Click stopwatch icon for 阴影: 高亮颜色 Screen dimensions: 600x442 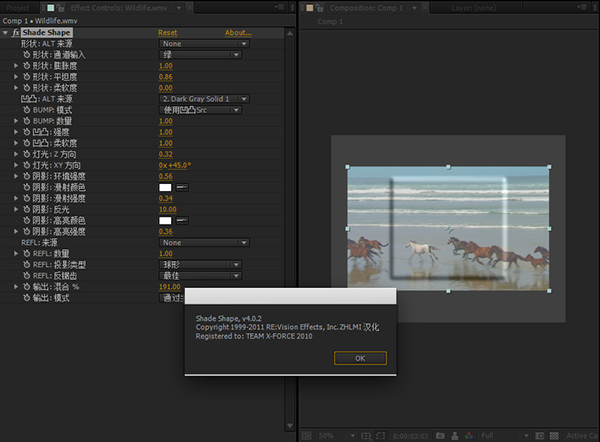point(26,220)
